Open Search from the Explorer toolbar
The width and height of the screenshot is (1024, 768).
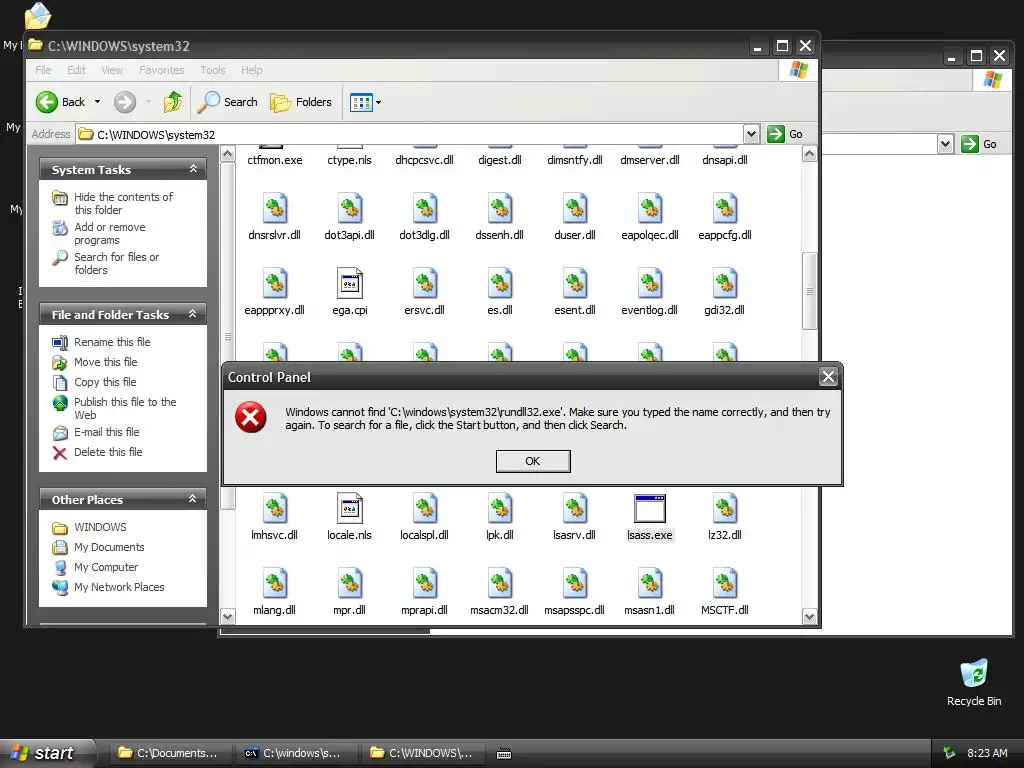coord(227,102)
